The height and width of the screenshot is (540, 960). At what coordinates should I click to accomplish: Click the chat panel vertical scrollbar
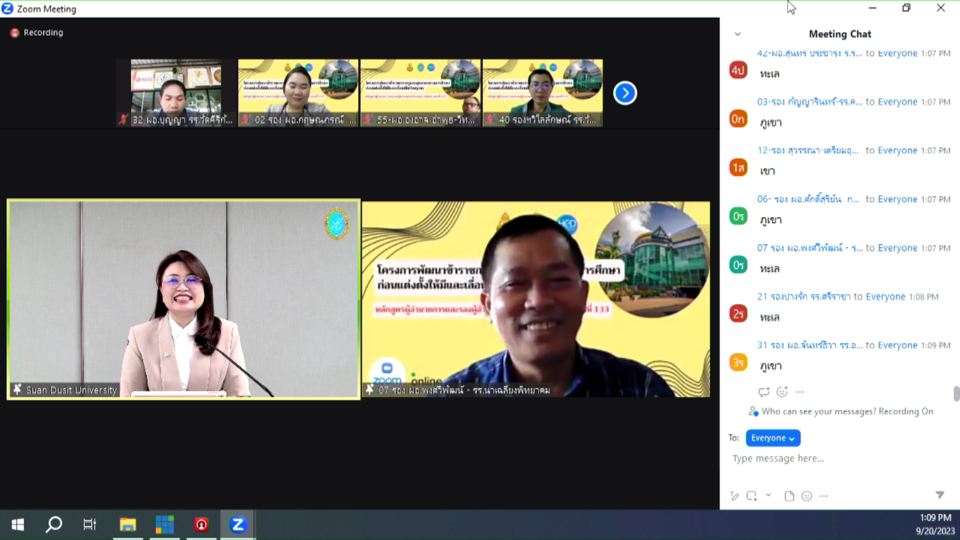956,394
